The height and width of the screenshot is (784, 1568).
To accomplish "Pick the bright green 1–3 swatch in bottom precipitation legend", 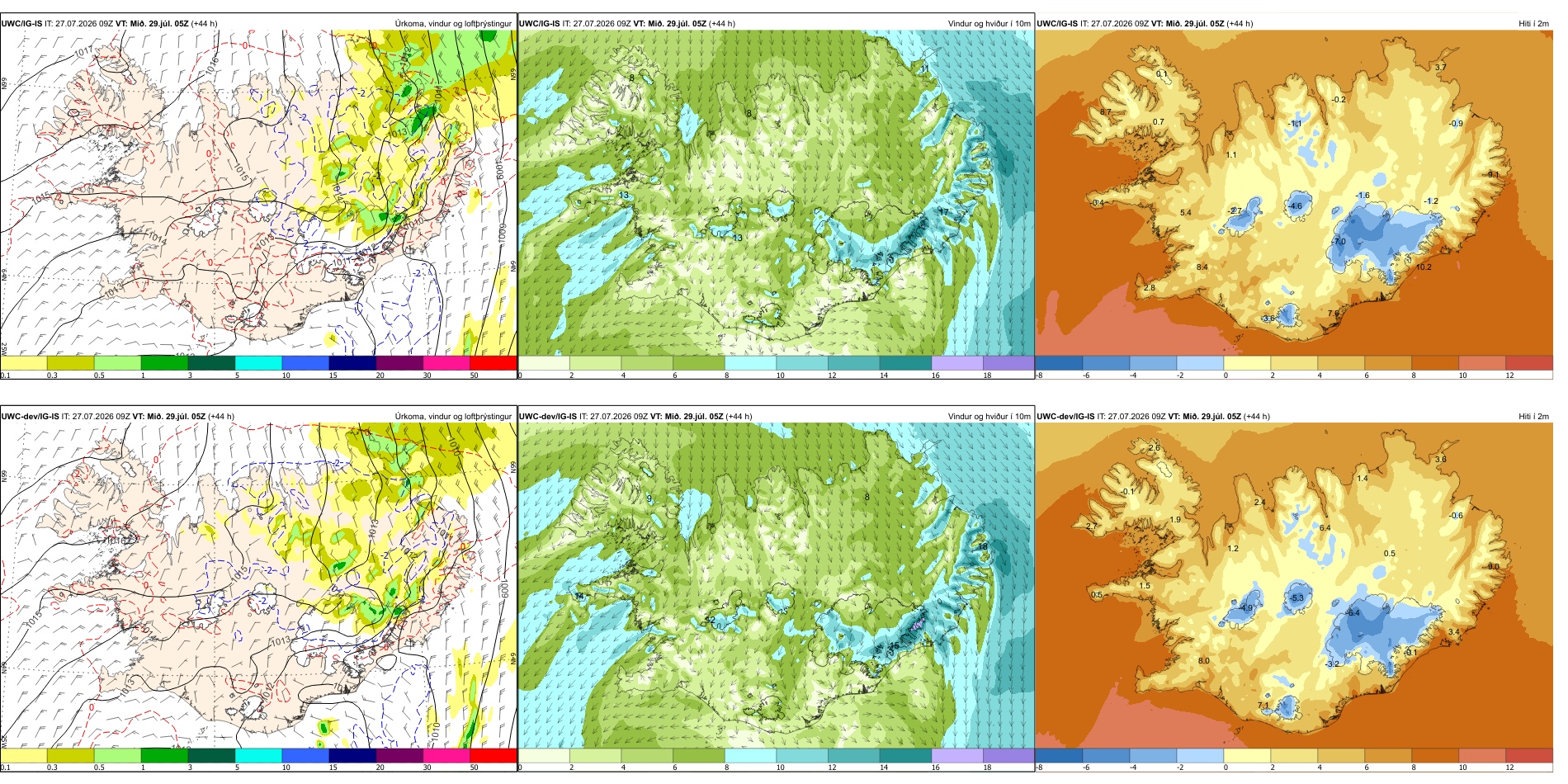I will pyautogui.click(x=164, y=756).
